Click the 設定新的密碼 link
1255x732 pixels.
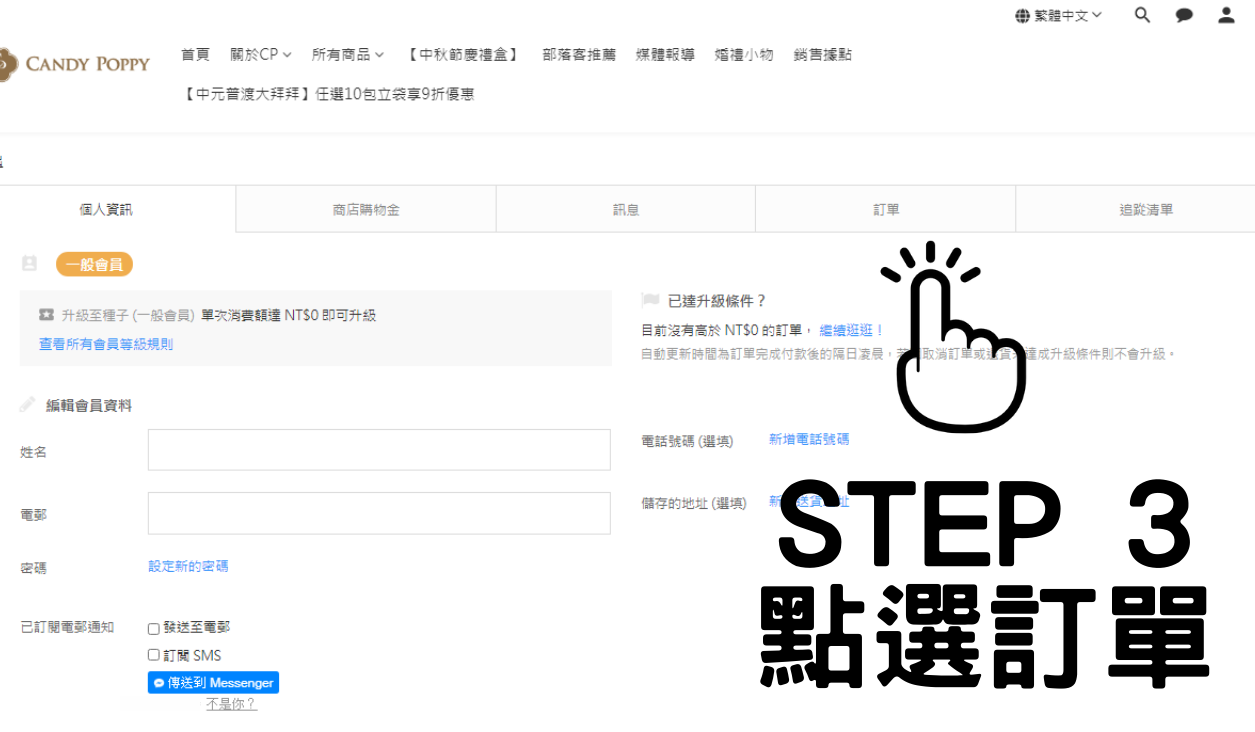pos(188,566)
